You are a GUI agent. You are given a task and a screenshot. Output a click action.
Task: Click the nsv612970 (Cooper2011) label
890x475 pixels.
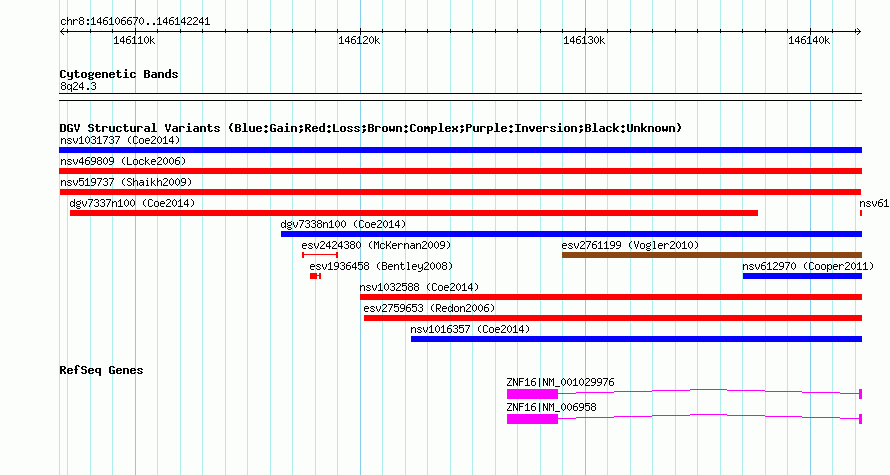(x=808, y=266)
